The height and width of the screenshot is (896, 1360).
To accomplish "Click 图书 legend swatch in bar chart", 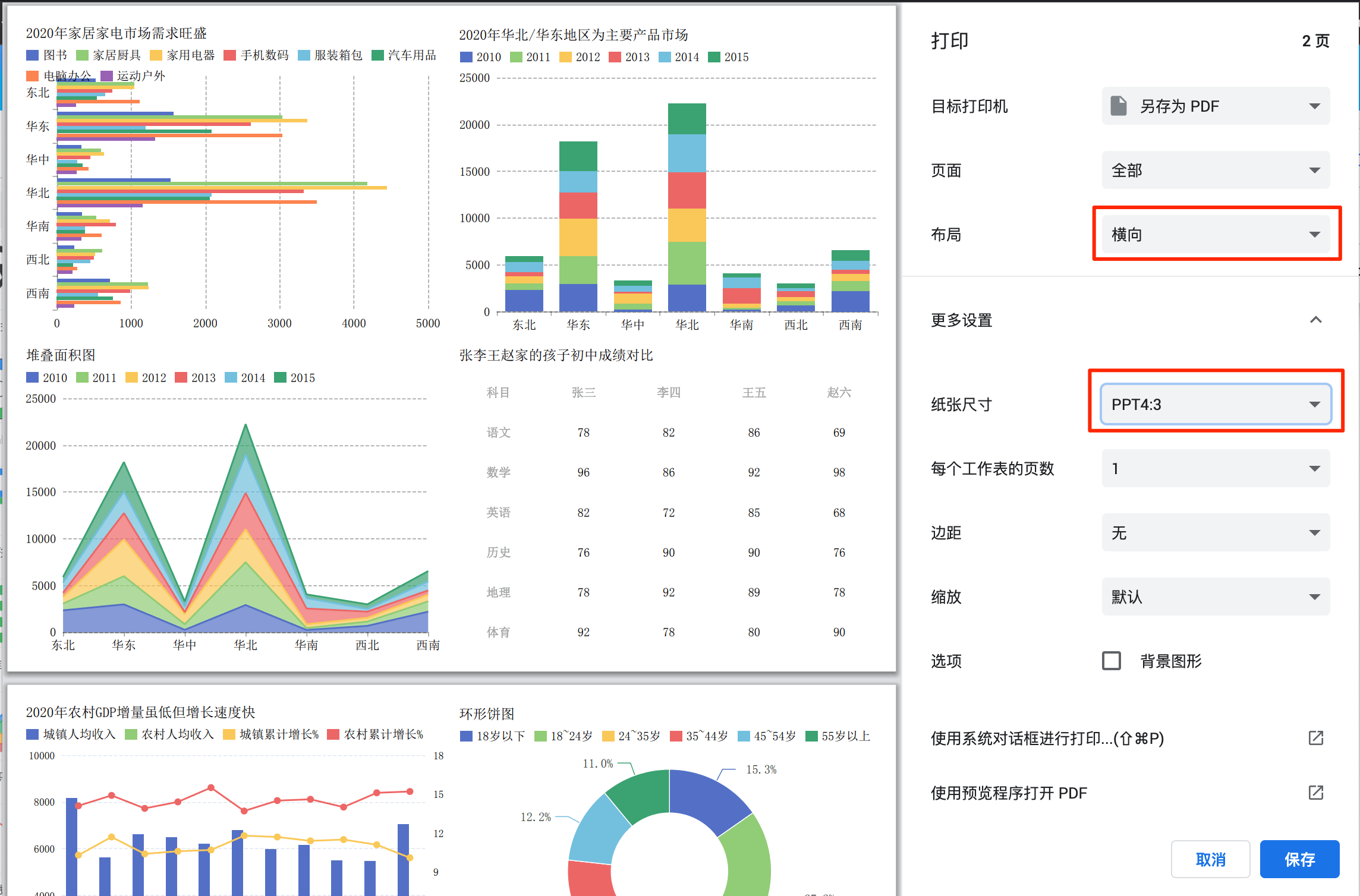I will click(33, 55).
